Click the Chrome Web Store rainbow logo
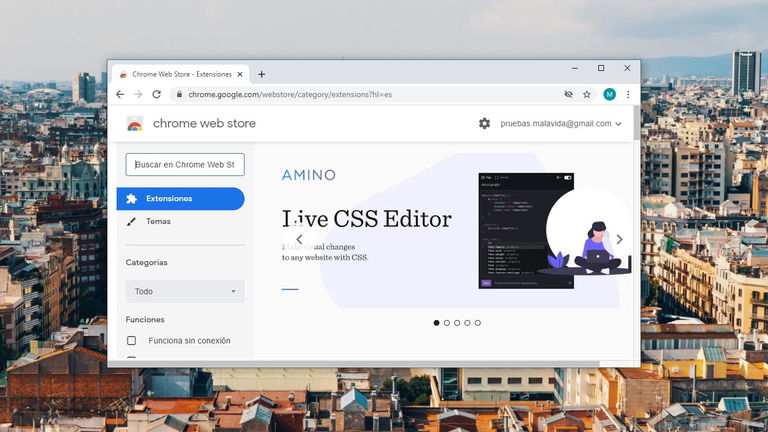Screen dimensions: 768x432 pos(135,124)
